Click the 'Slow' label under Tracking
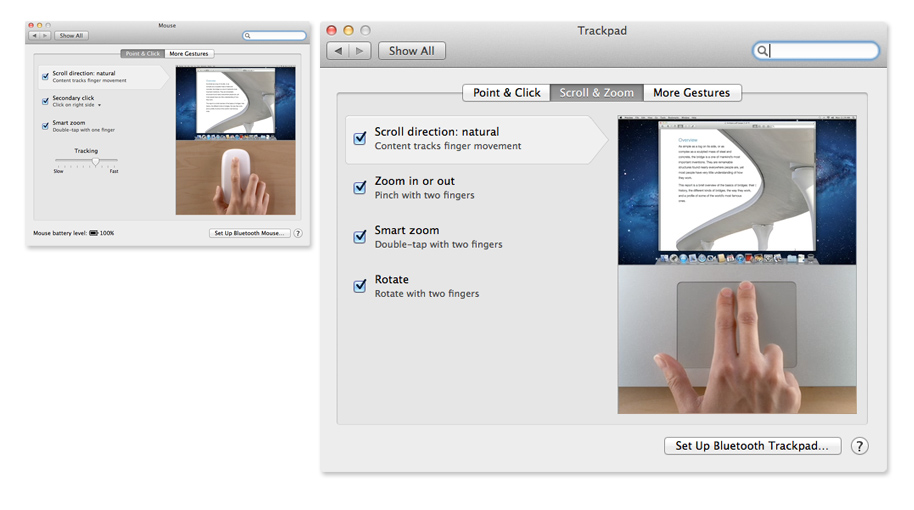Screen dimensions: 914x510 coord(58,171)
